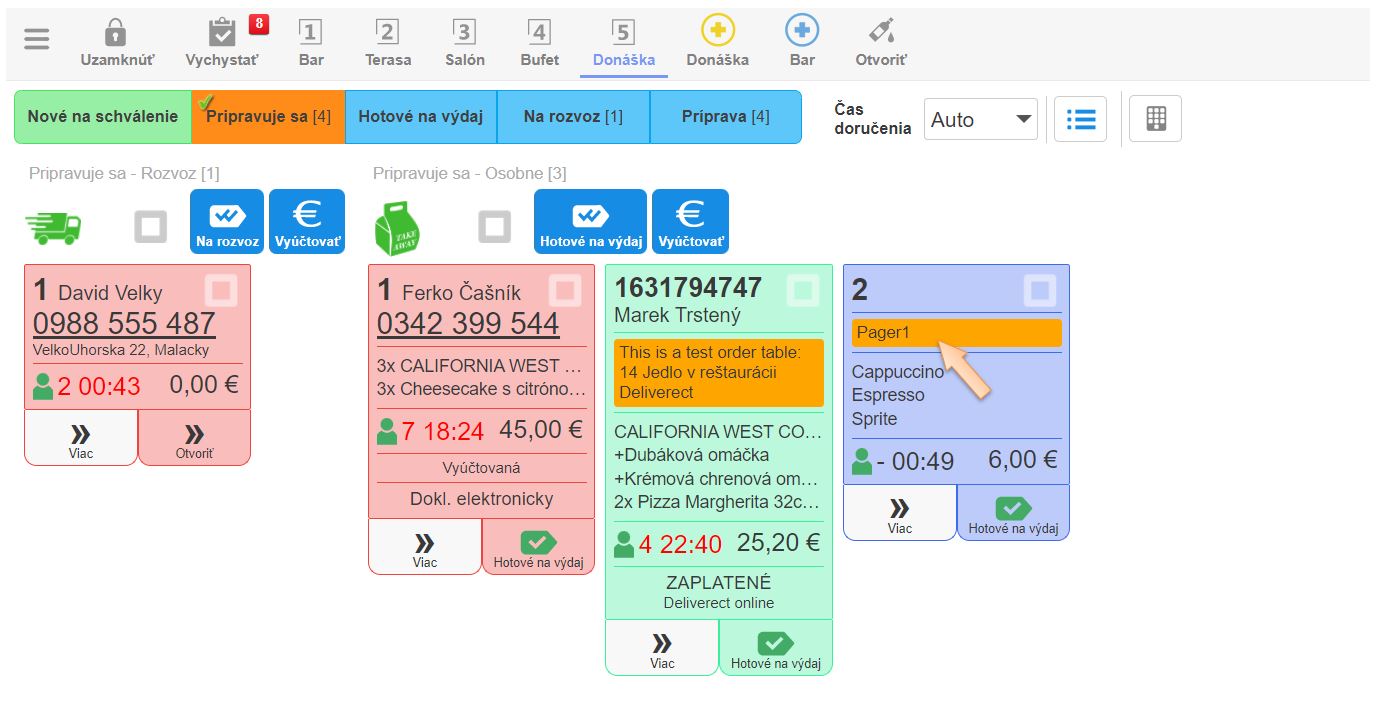Switch to the Na rozvoz tab
The height and width of the screenshot is (701, 1380).
pos(573,117)
